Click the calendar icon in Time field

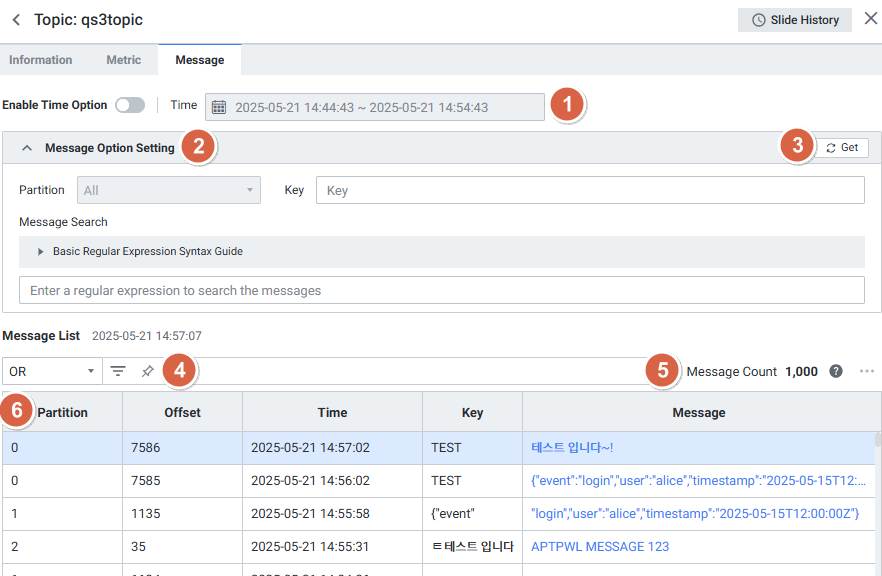(x=219, y=107)
